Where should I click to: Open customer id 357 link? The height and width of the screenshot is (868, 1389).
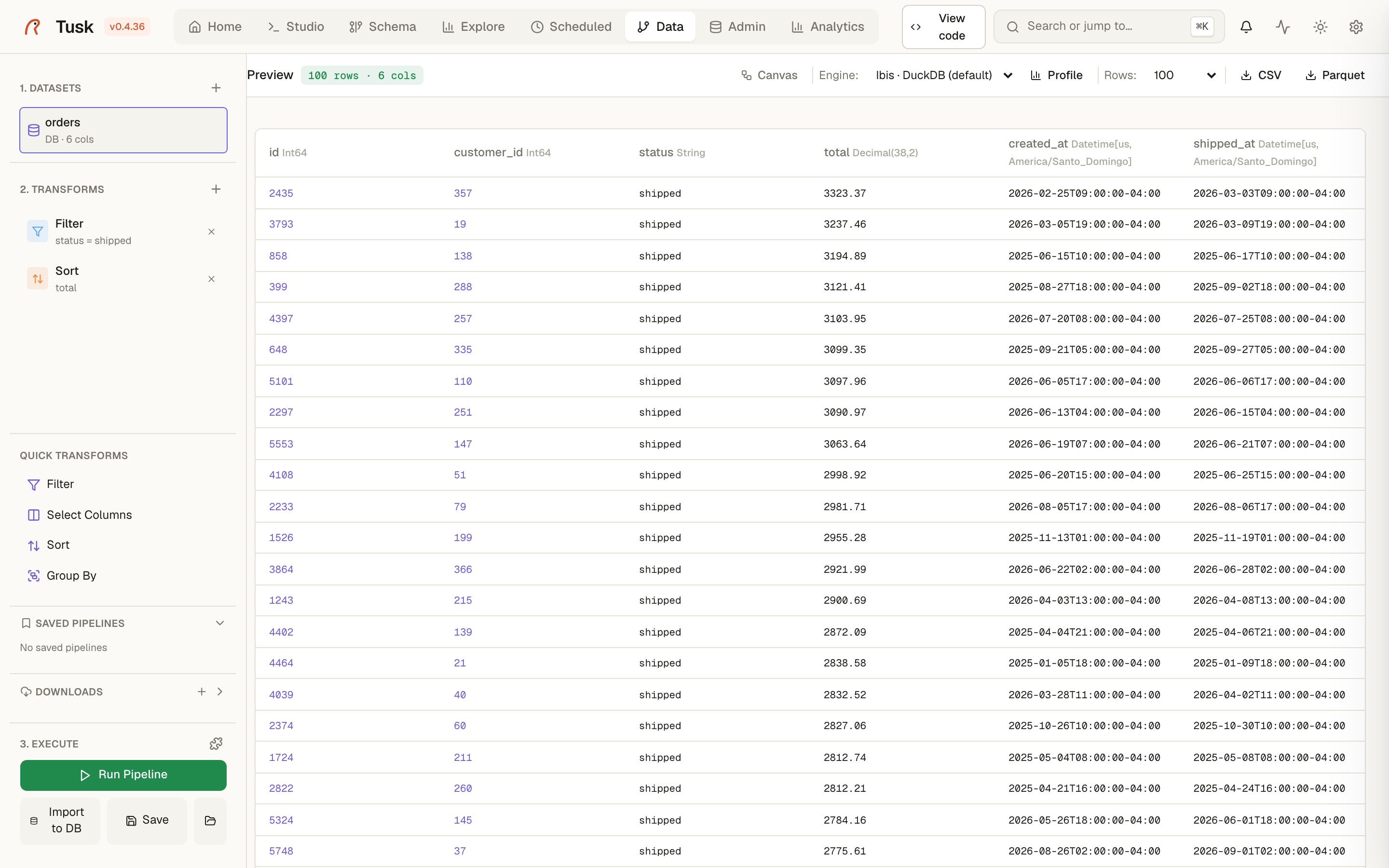click(463, 193)
